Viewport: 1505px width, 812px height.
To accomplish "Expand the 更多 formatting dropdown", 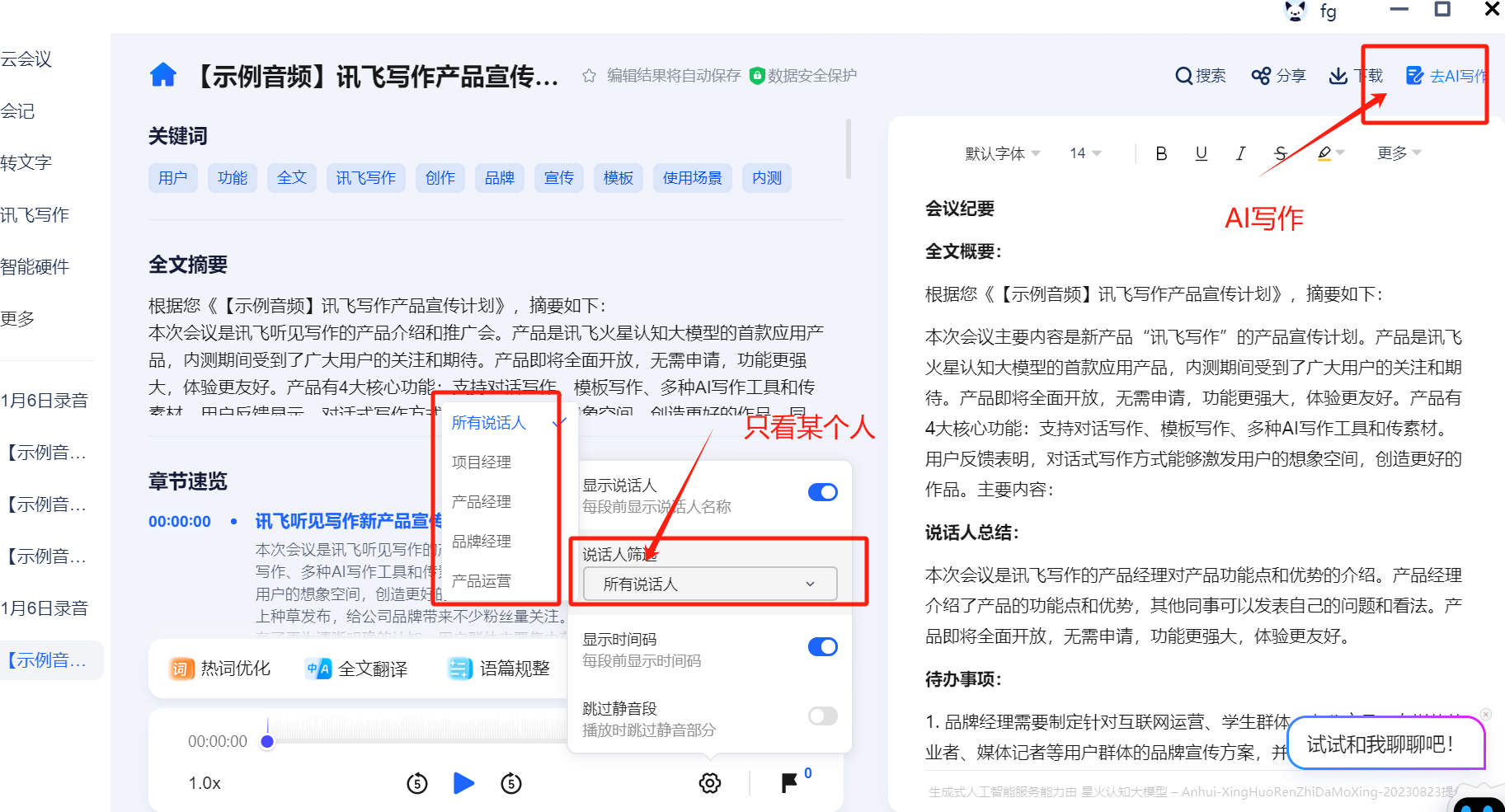I will (x=1399, y=153).
